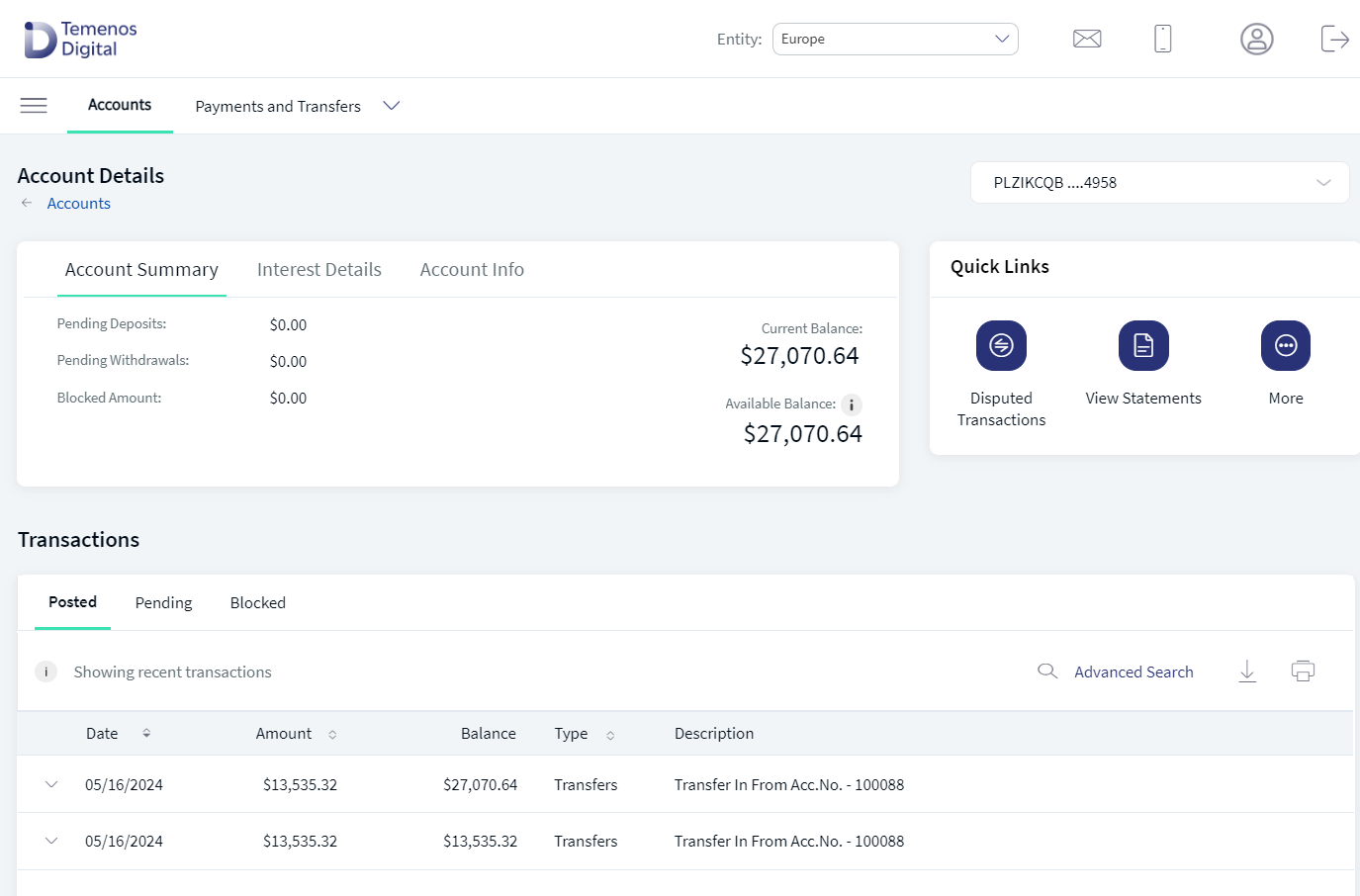Select the Pending transactions tab

[163, 602]
